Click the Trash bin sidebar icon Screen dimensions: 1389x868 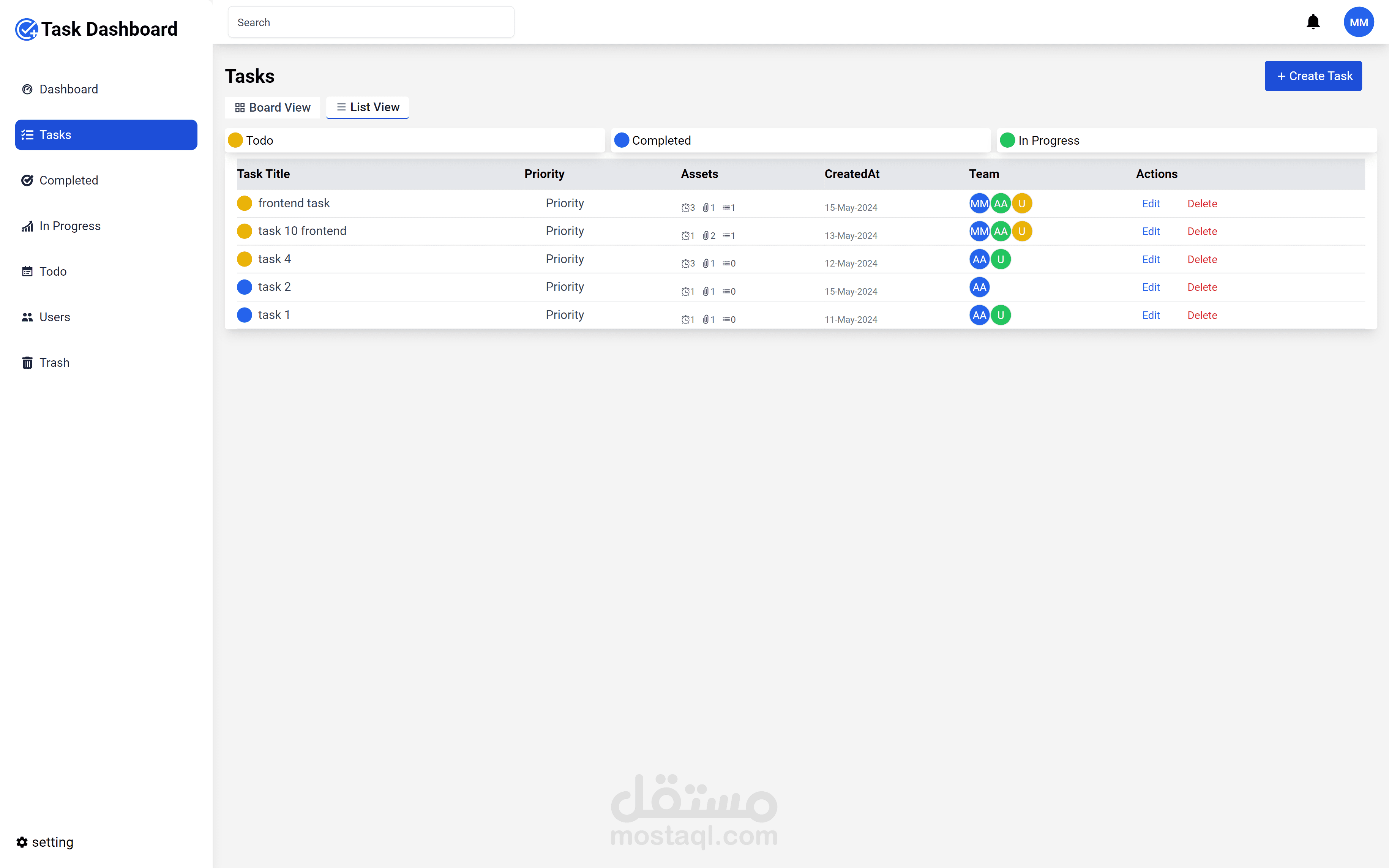27,363
